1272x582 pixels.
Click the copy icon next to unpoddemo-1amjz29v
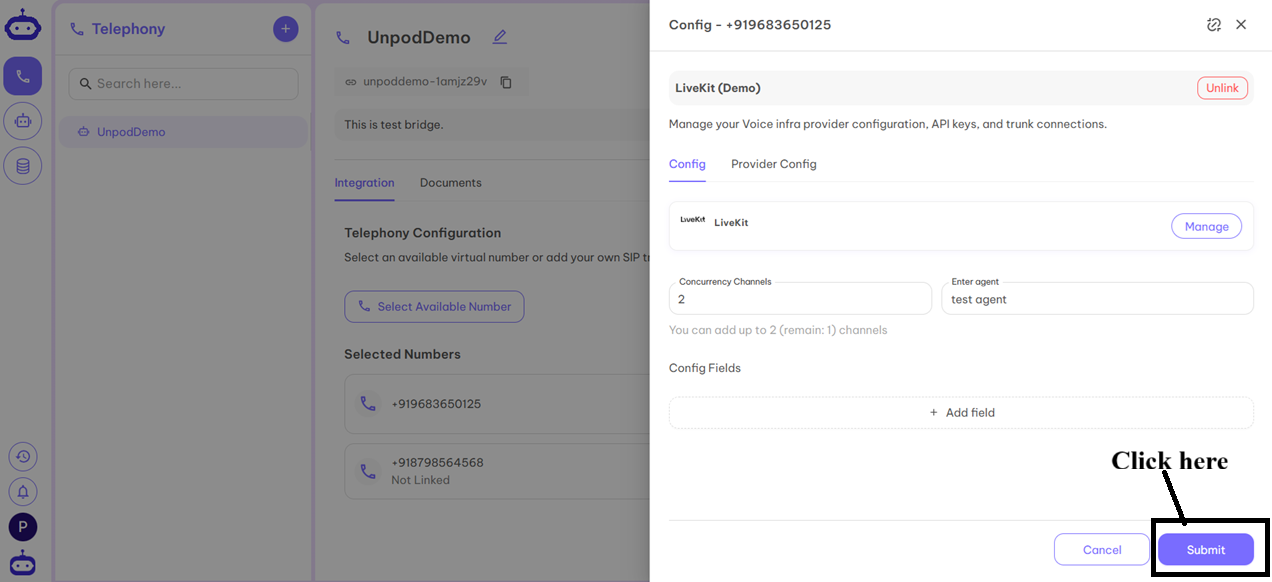pos(507,82)
